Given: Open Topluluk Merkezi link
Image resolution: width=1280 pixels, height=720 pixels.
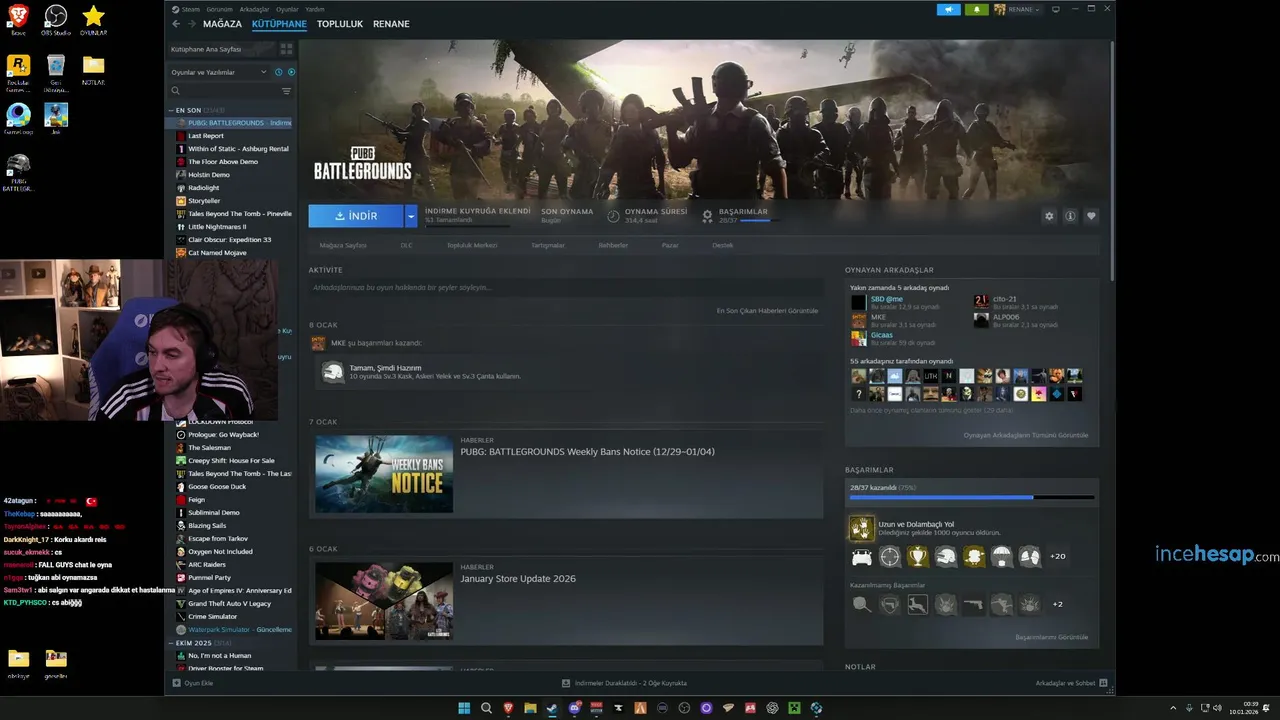Looking at the screenshot, I should [472, 245].
